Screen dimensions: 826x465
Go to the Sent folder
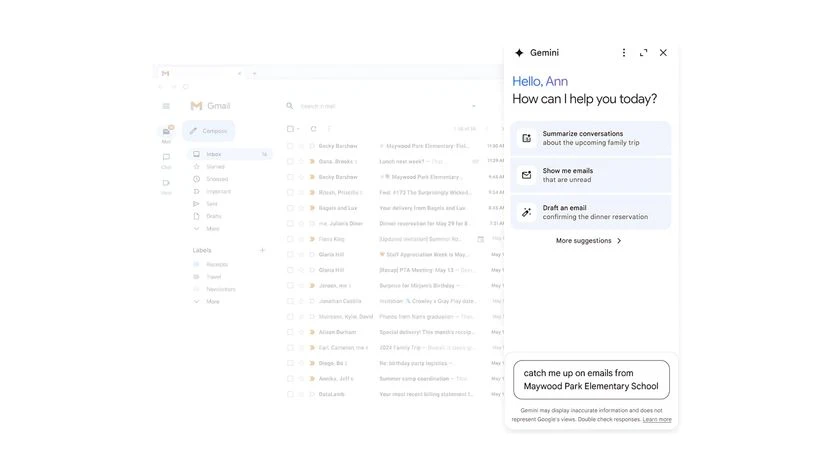(x=211, y=203)
